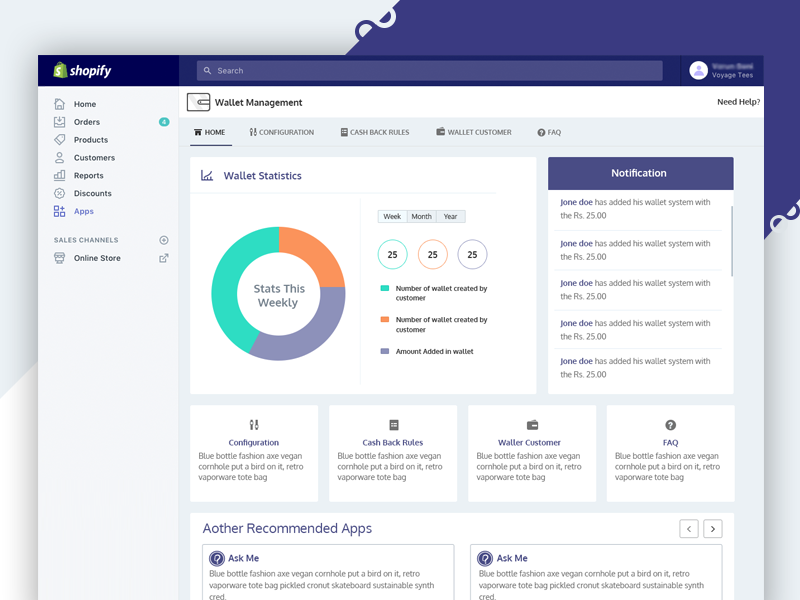Go to Home in sidebar
This screenshot has height=600, width=800.
coord(85,104)
